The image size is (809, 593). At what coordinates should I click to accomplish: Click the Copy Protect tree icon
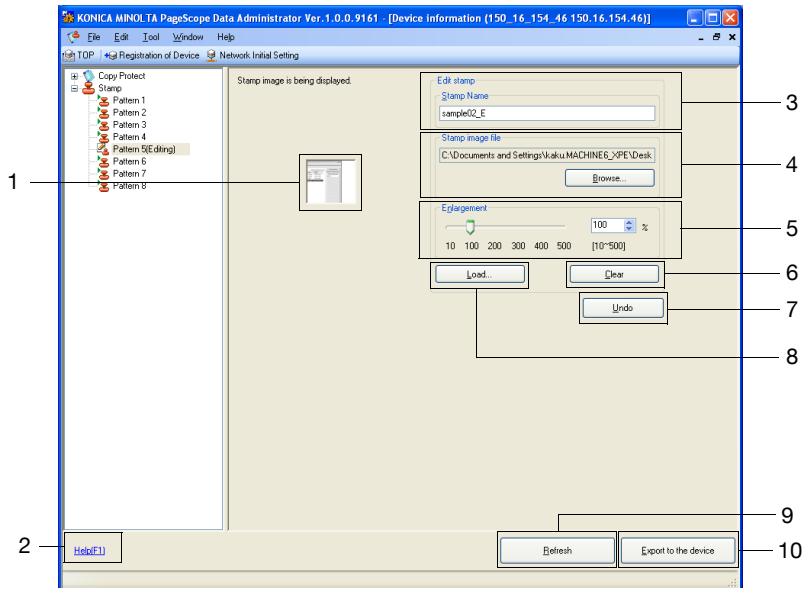click(89, 76)
